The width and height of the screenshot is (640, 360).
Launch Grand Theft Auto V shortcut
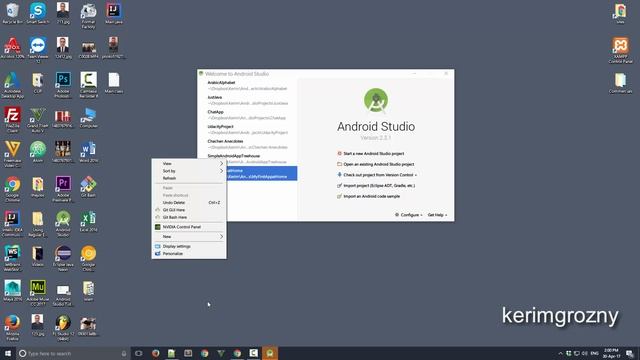(38, 120)
